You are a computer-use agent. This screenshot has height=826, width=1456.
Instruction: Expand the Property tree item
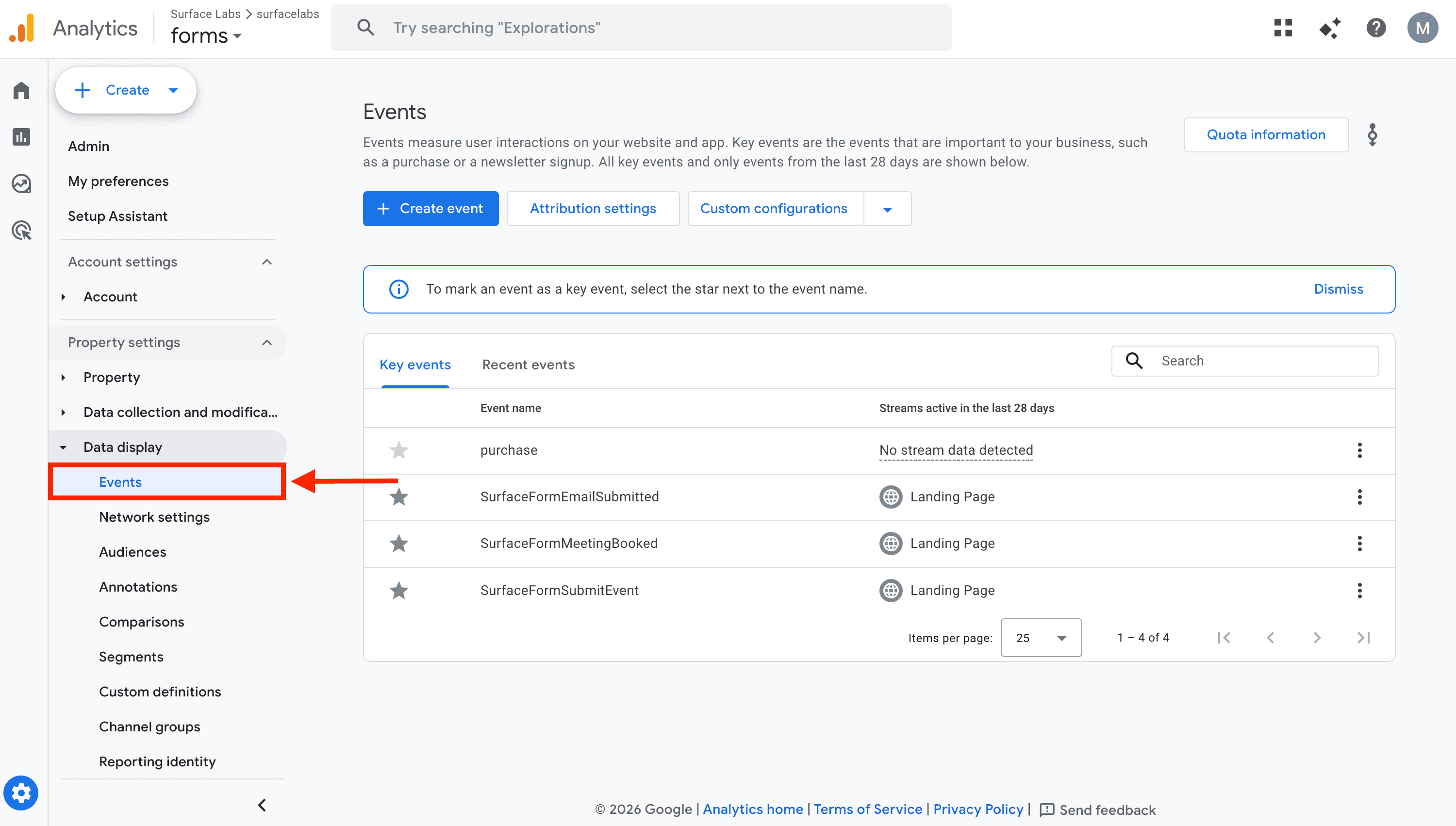click(x=64, y=377)
